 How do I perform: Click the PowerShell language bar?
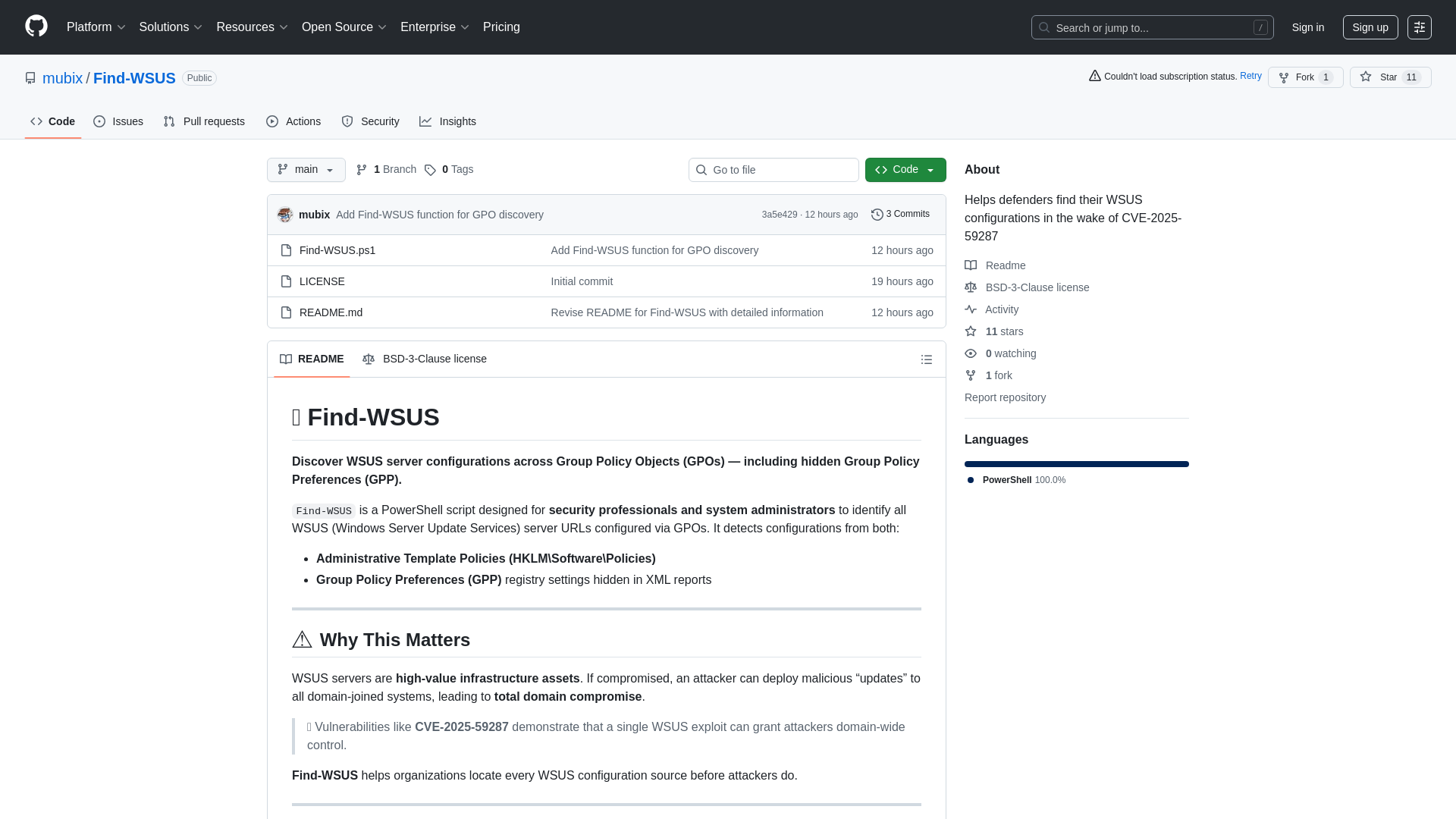click(1076, 463)
